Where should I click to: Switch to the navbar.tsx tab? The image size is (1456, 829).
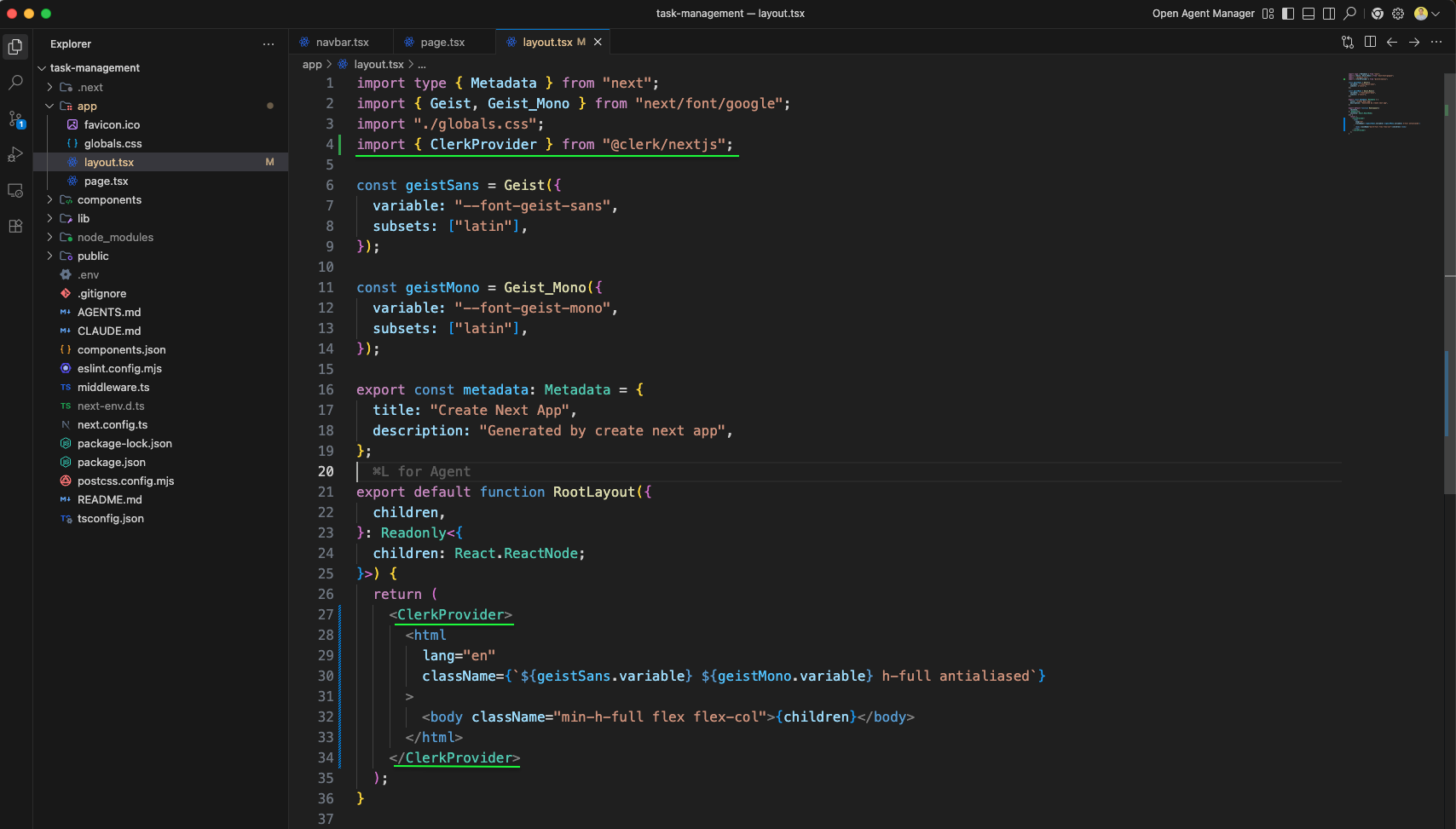[341, 42]
